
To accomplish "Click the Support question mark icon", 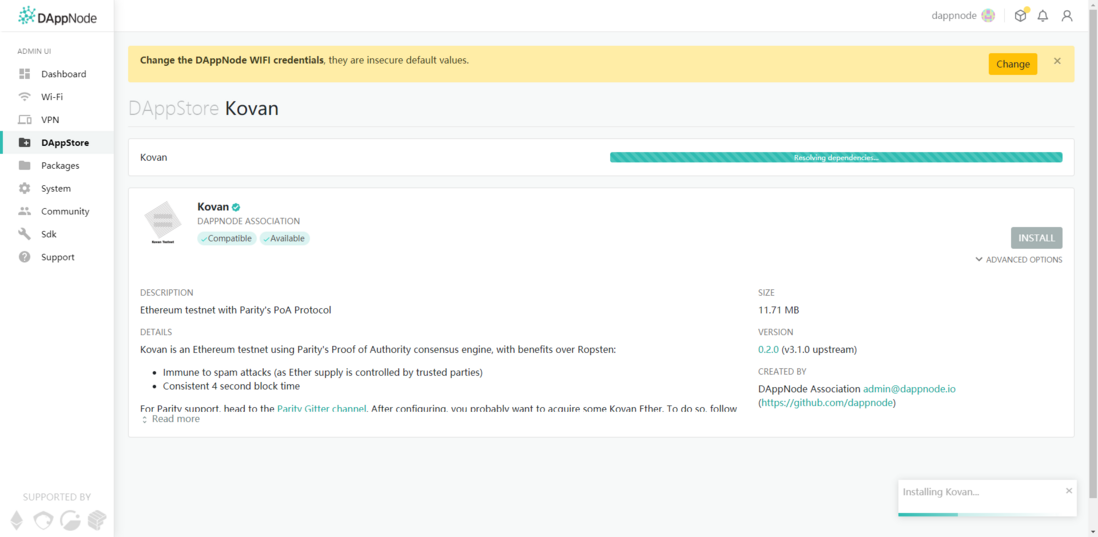I will [x=25, y=257].
